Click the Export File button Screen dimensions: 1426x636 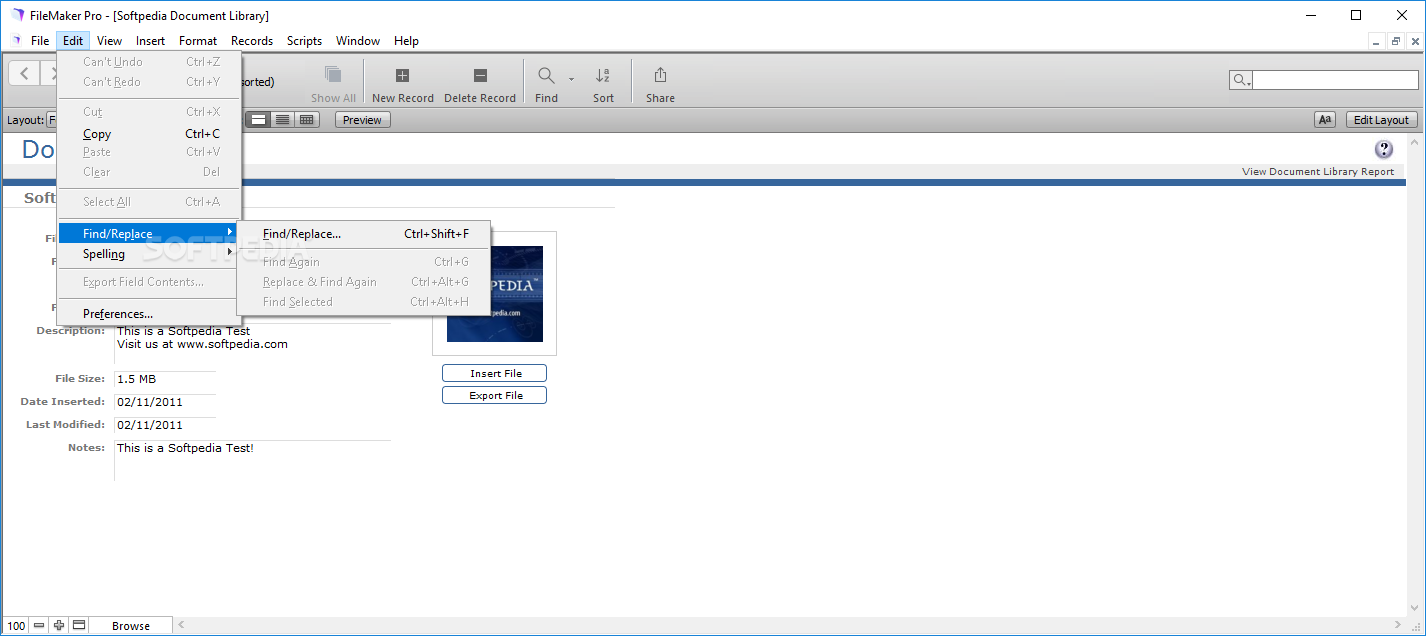click(495, 395)
